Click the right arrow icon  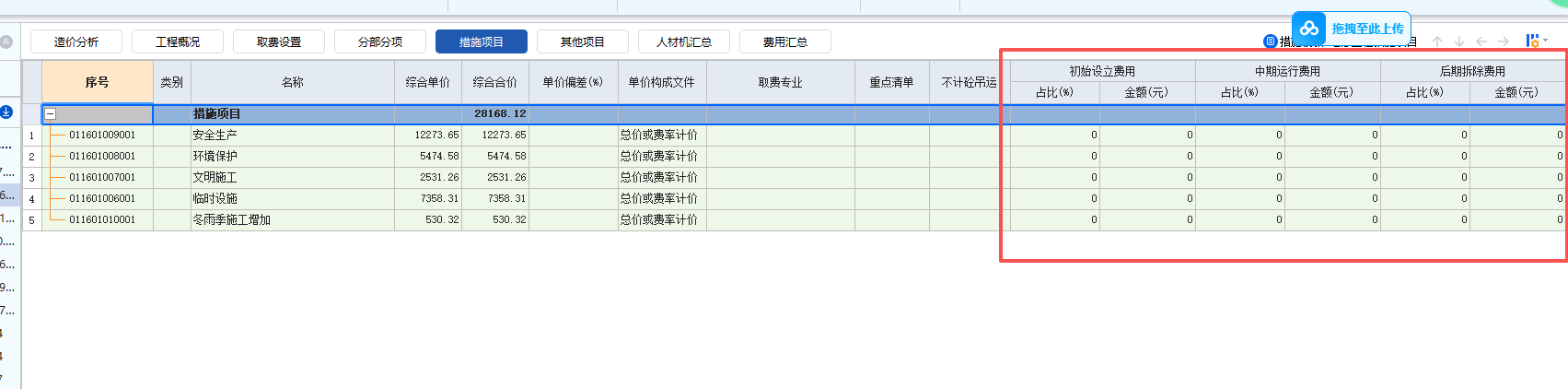pos(1504,41)
